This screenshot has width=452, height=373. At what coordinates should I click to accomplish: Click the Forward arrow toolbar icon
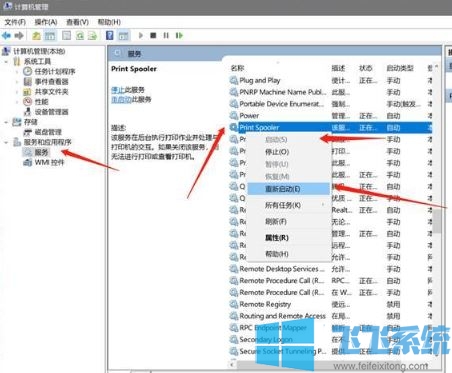19,35
